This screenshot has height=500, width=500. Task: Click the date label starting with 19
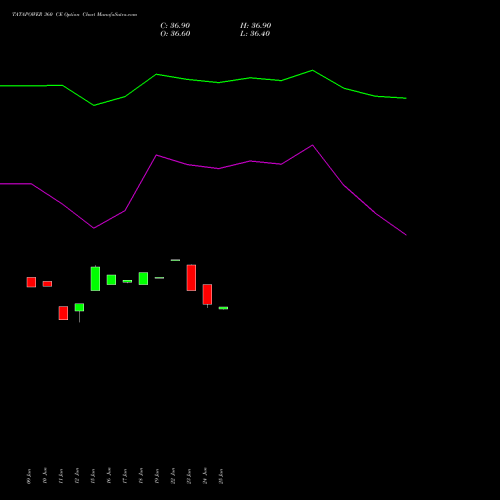tap(157, 476)
